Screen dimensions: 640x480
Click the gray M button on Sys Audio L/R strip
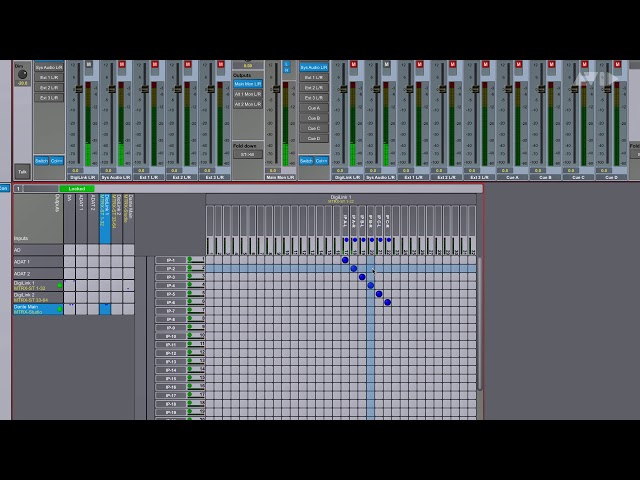tap(387, 64)
